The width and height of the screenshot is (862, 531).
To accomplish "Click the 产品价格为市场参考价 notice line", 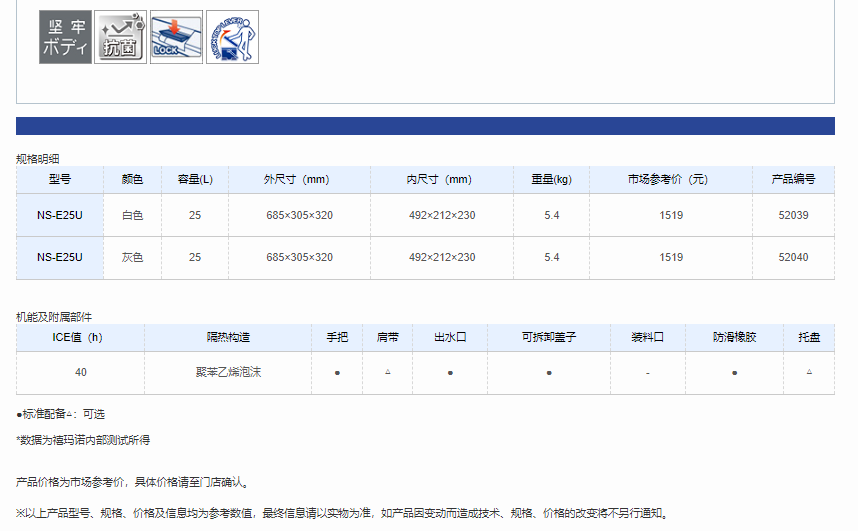I will tap(133, 483).
